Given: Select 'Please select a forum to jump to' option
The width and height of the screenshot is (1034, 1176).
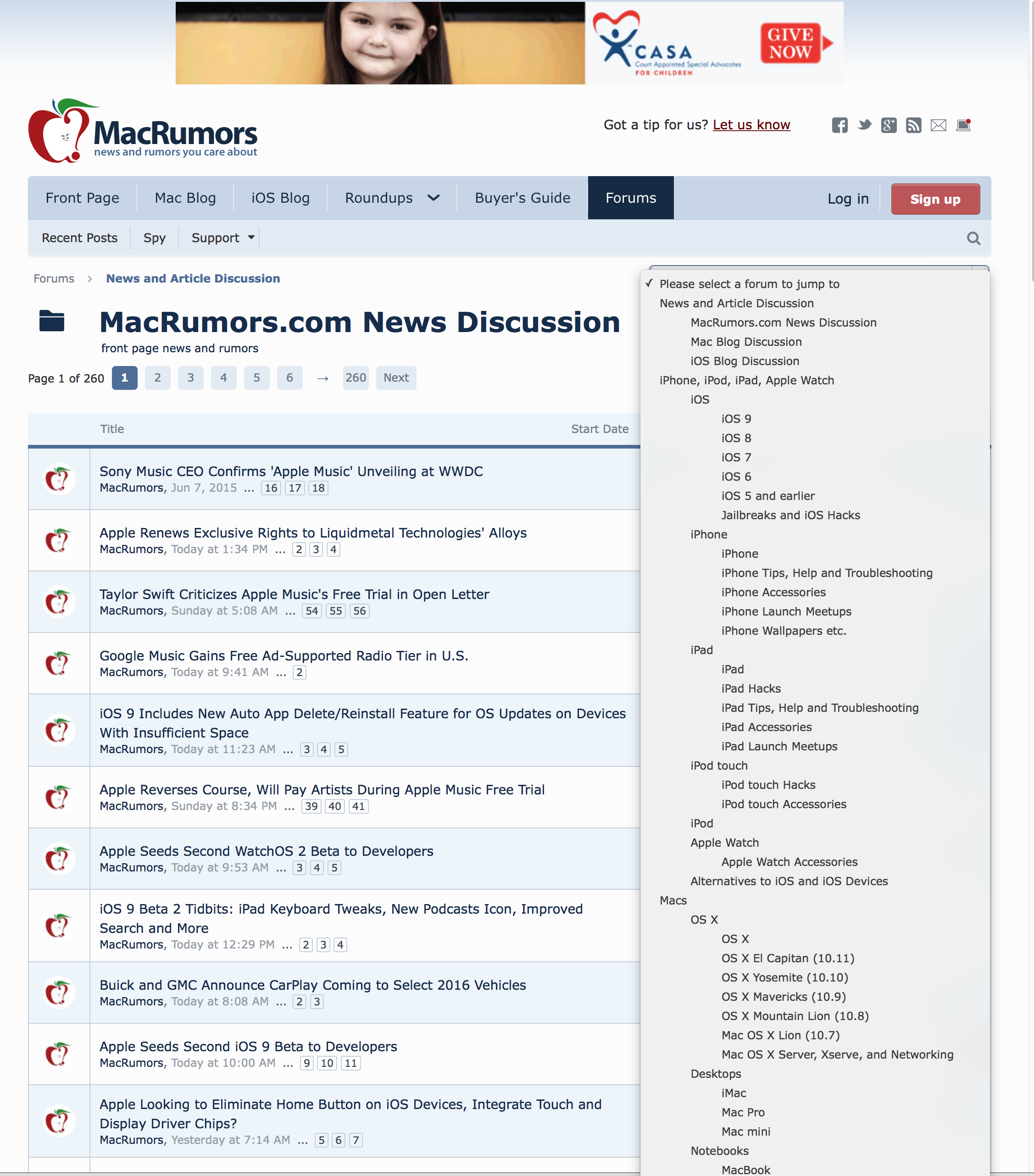Looking at the screenshot, I should click(749, 283).
